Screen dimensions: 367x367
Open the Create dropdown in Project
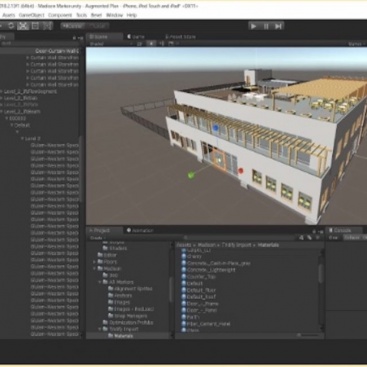pos(98,238)
